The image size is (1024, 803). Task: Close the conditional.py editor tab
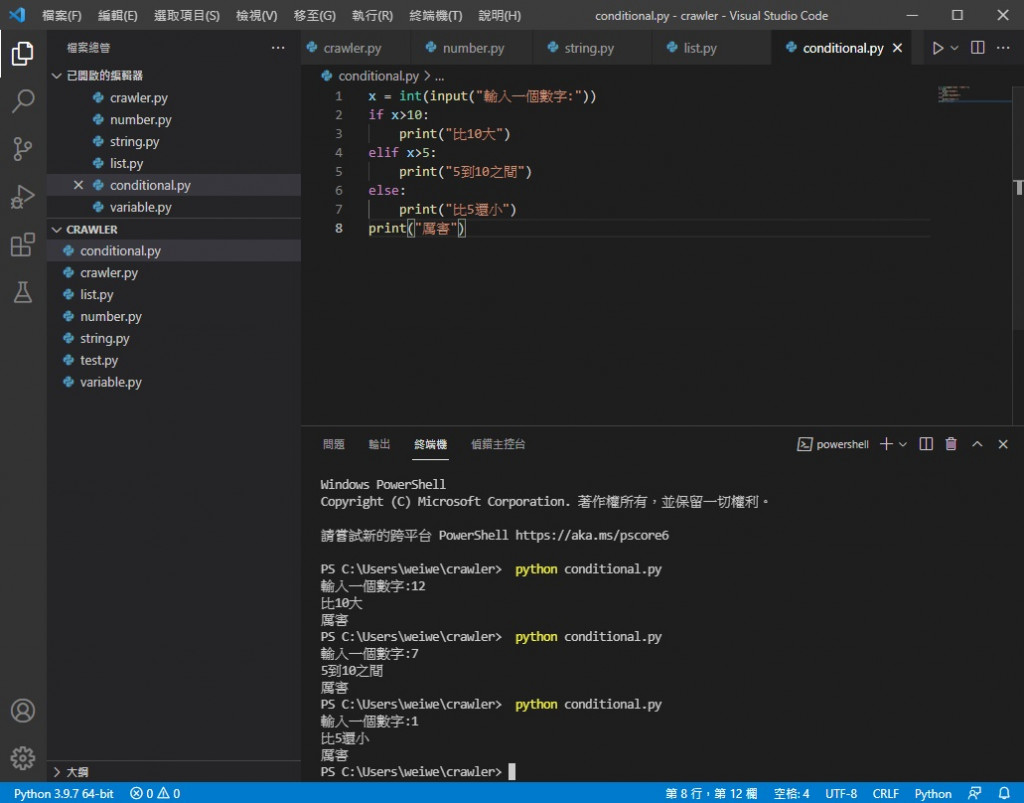point(897,48)
